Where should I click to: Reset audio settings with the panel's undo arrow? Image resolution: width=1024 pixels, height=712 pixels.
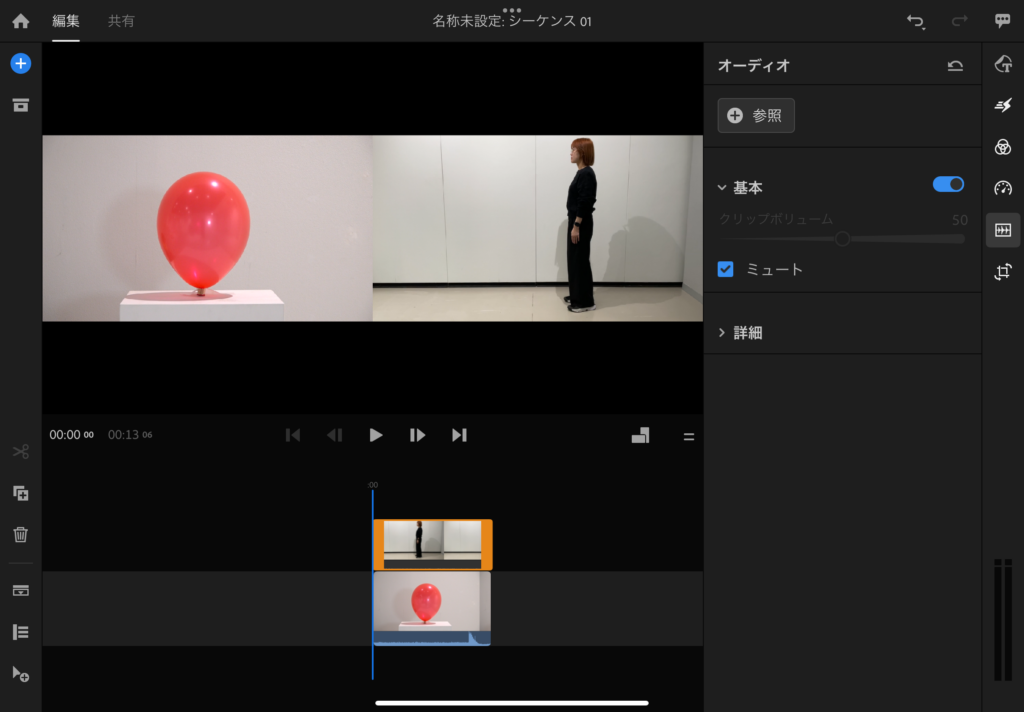(955, 66)
